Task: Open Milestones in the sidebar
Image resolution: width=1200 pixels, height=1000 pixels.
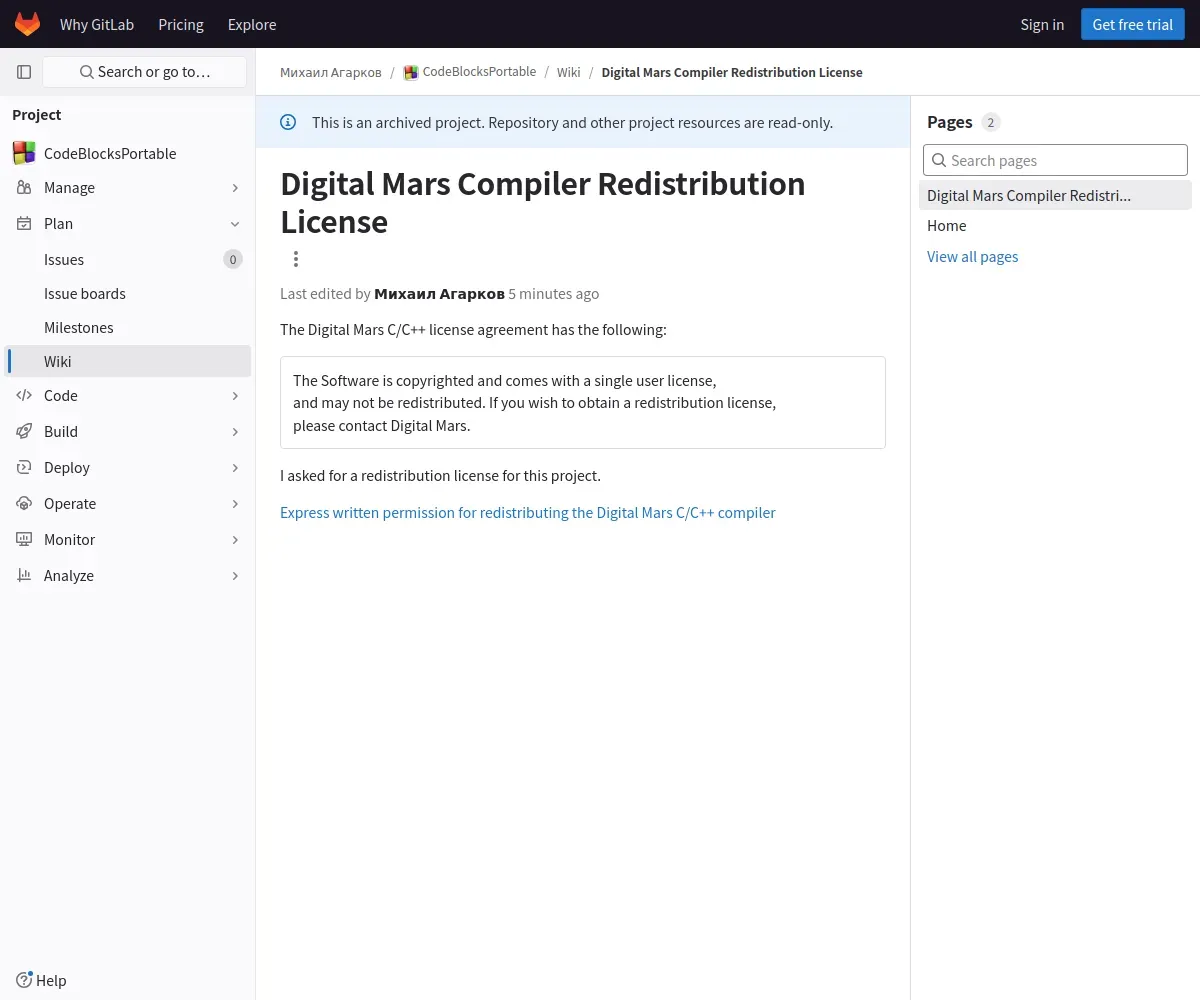Action: click(127, 327)
